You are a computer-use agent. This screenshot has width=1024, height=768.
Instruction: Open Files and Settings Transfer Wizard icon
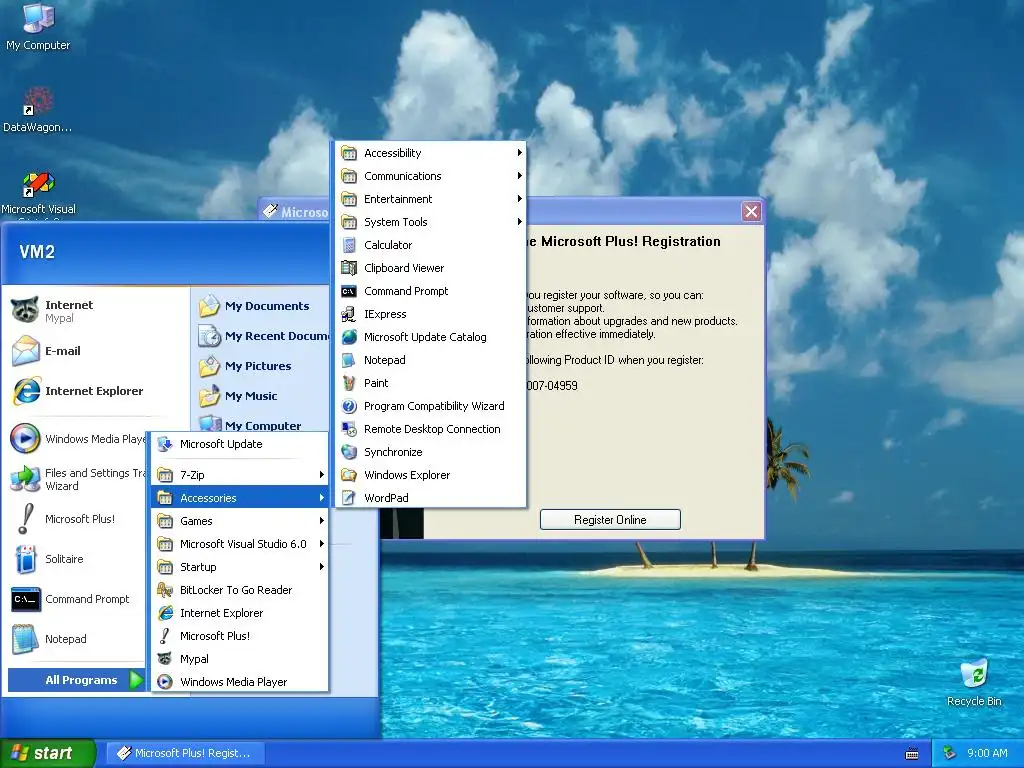tap(25, 479)
